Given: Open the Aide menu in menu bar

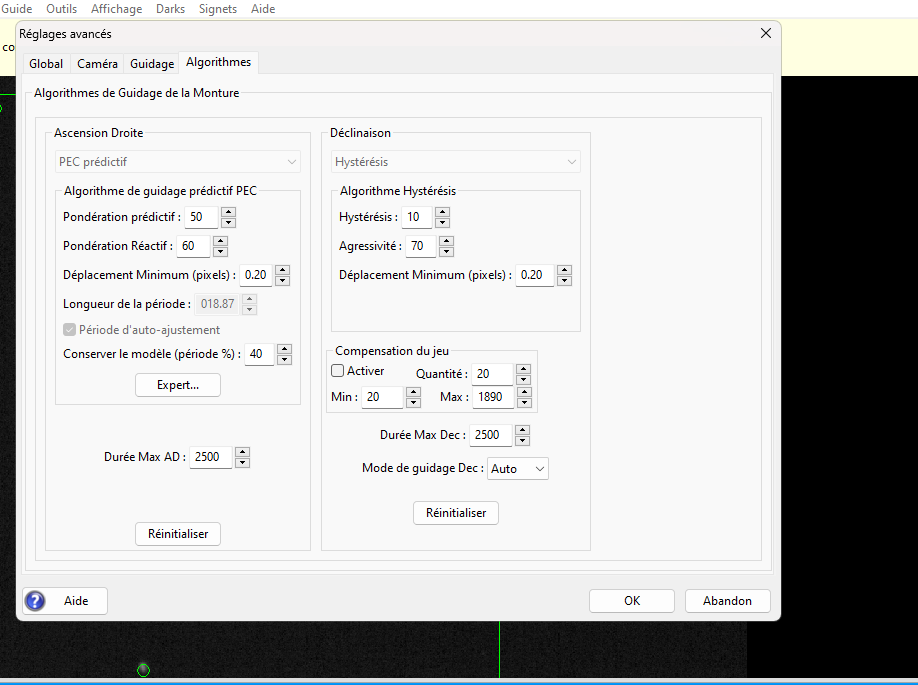Looking at the screenshot, I should tap(263, 9).
